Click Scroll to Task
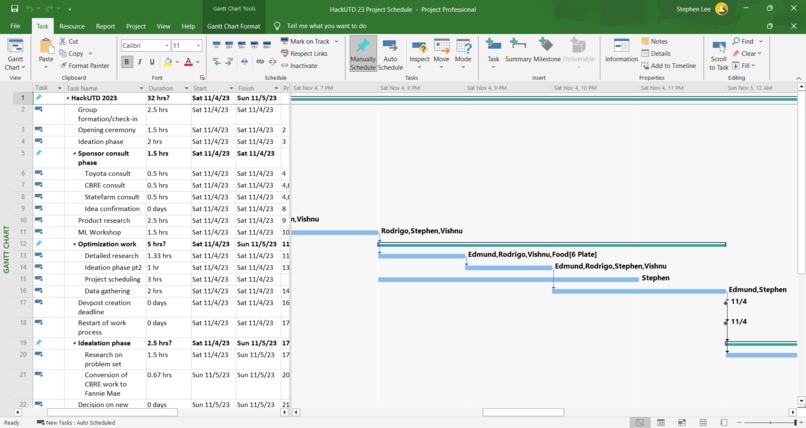This screenshot has width=806, height=428. (719, 55)
